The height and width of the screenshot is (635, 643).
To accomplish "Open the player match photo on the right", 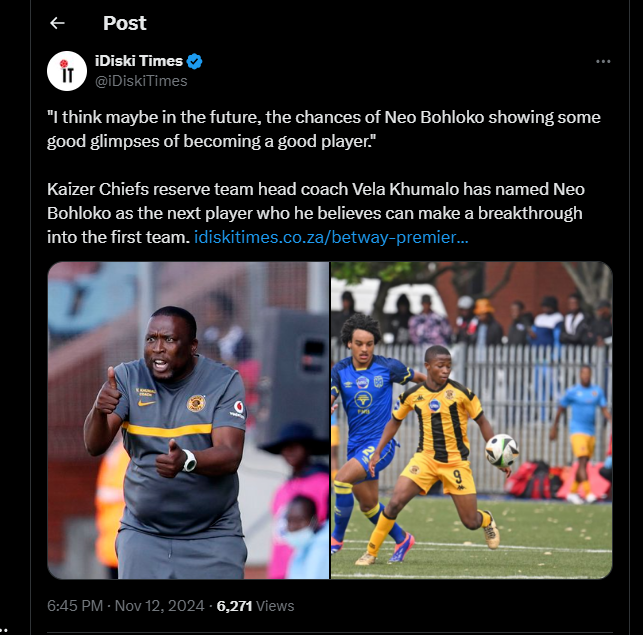I will coord(471,420).
